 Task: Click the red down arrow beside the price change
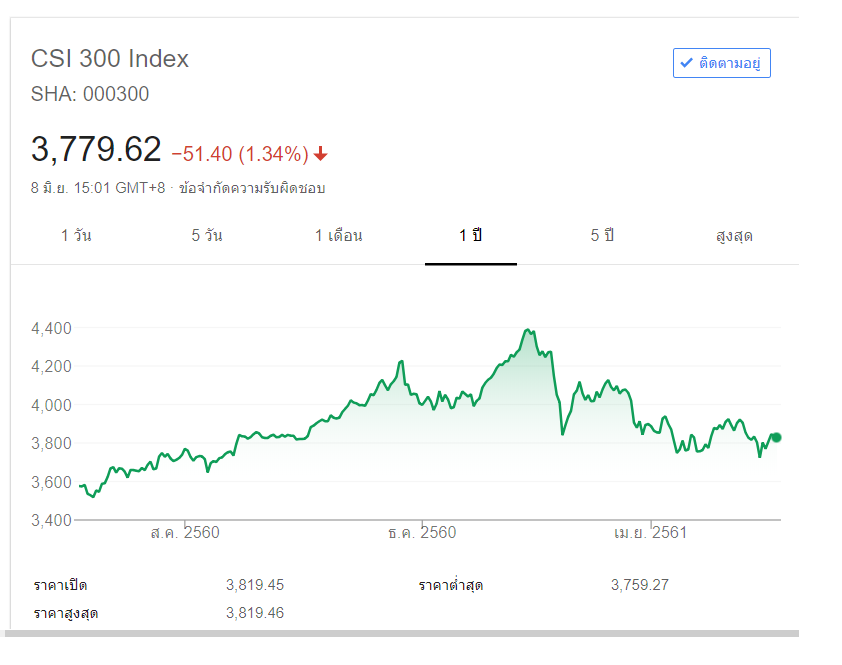point(320,154)
